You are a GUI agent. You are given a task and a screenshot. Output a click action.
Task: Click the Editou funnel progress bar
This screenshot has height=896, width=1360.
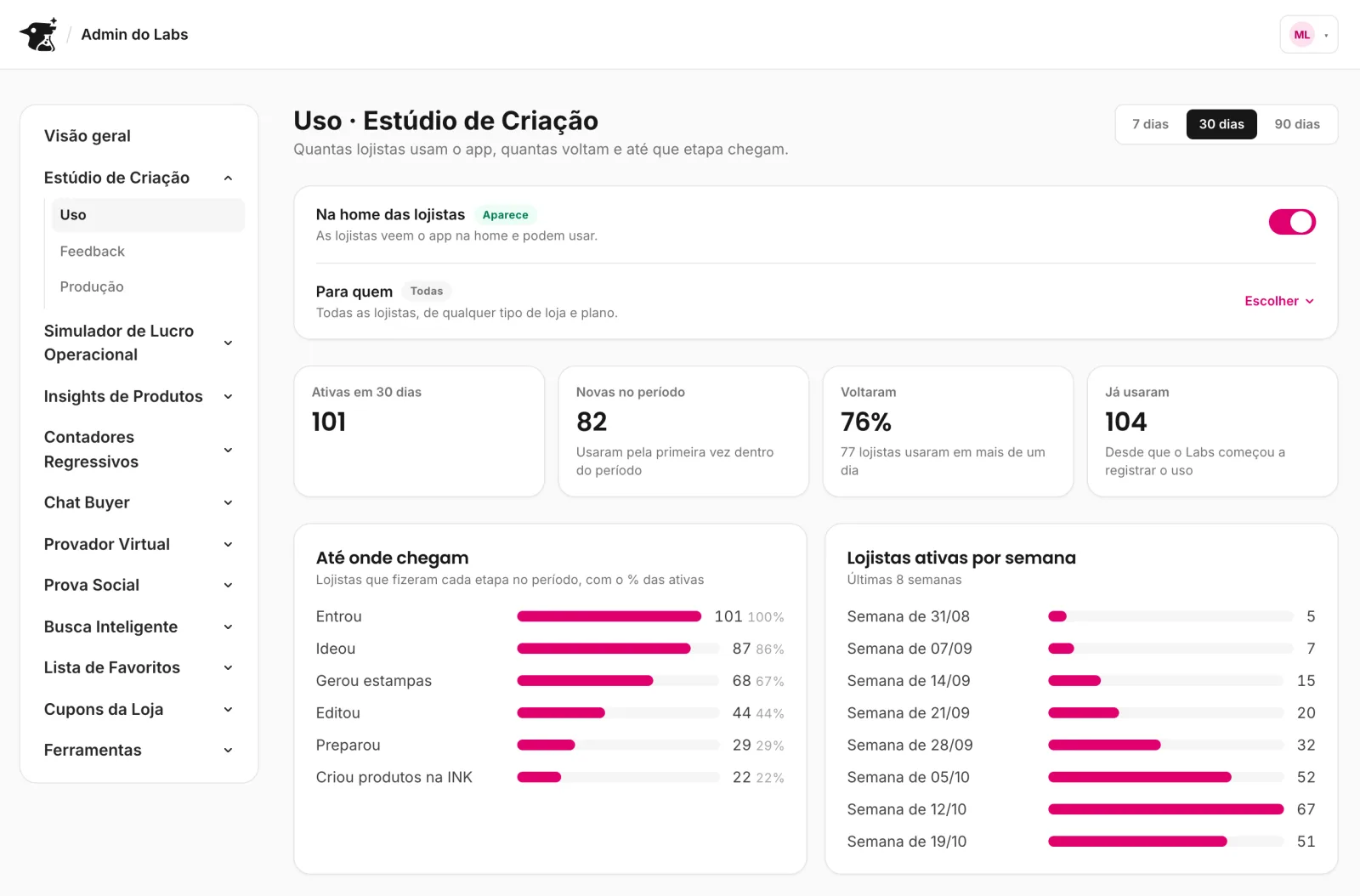618,713
